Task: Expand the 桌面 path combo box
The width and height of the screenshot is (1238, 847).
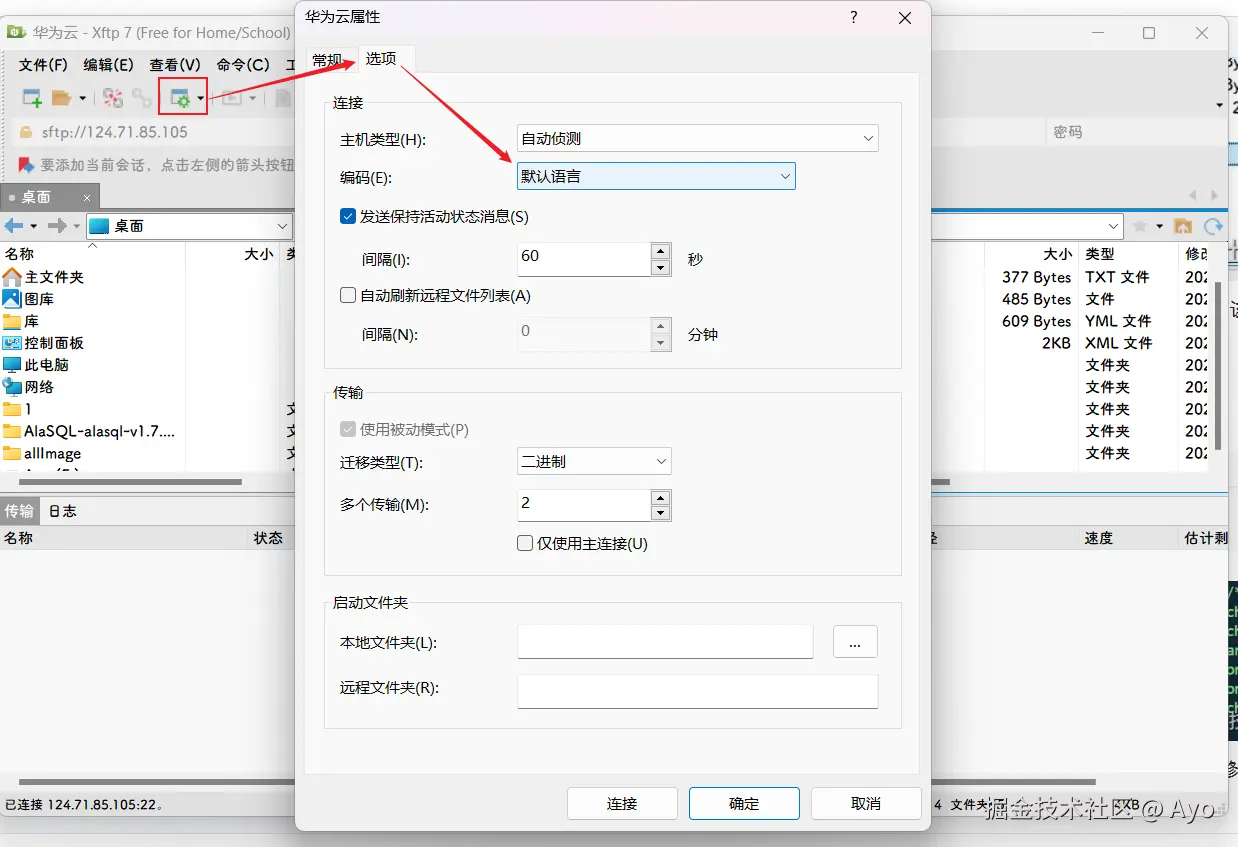Action: [x=281, y=226]
